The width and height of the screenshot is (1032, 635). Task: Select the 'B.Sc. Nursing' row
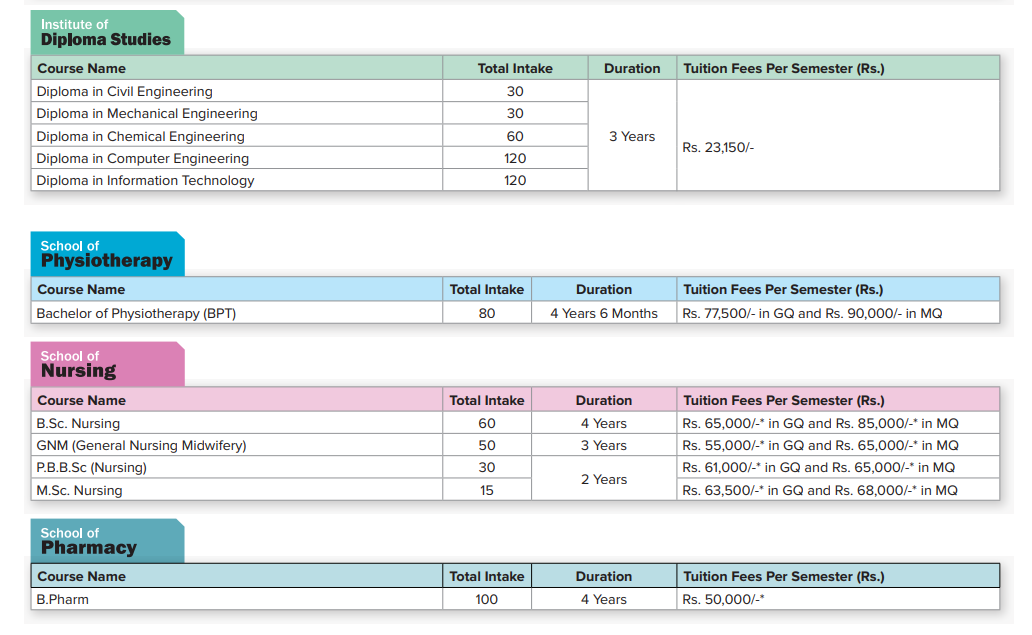coord(515,423)
